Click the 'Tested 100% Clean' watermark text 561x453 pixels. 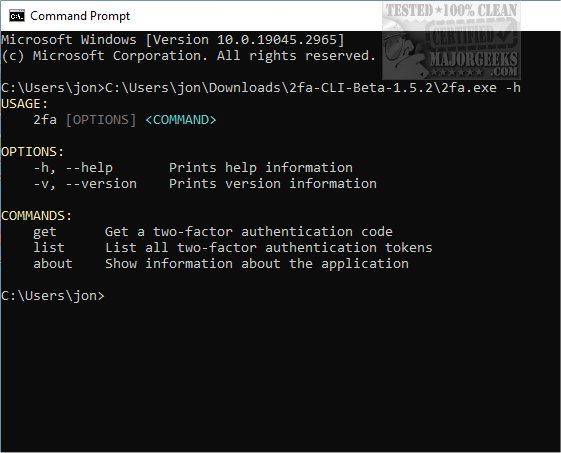452,10
